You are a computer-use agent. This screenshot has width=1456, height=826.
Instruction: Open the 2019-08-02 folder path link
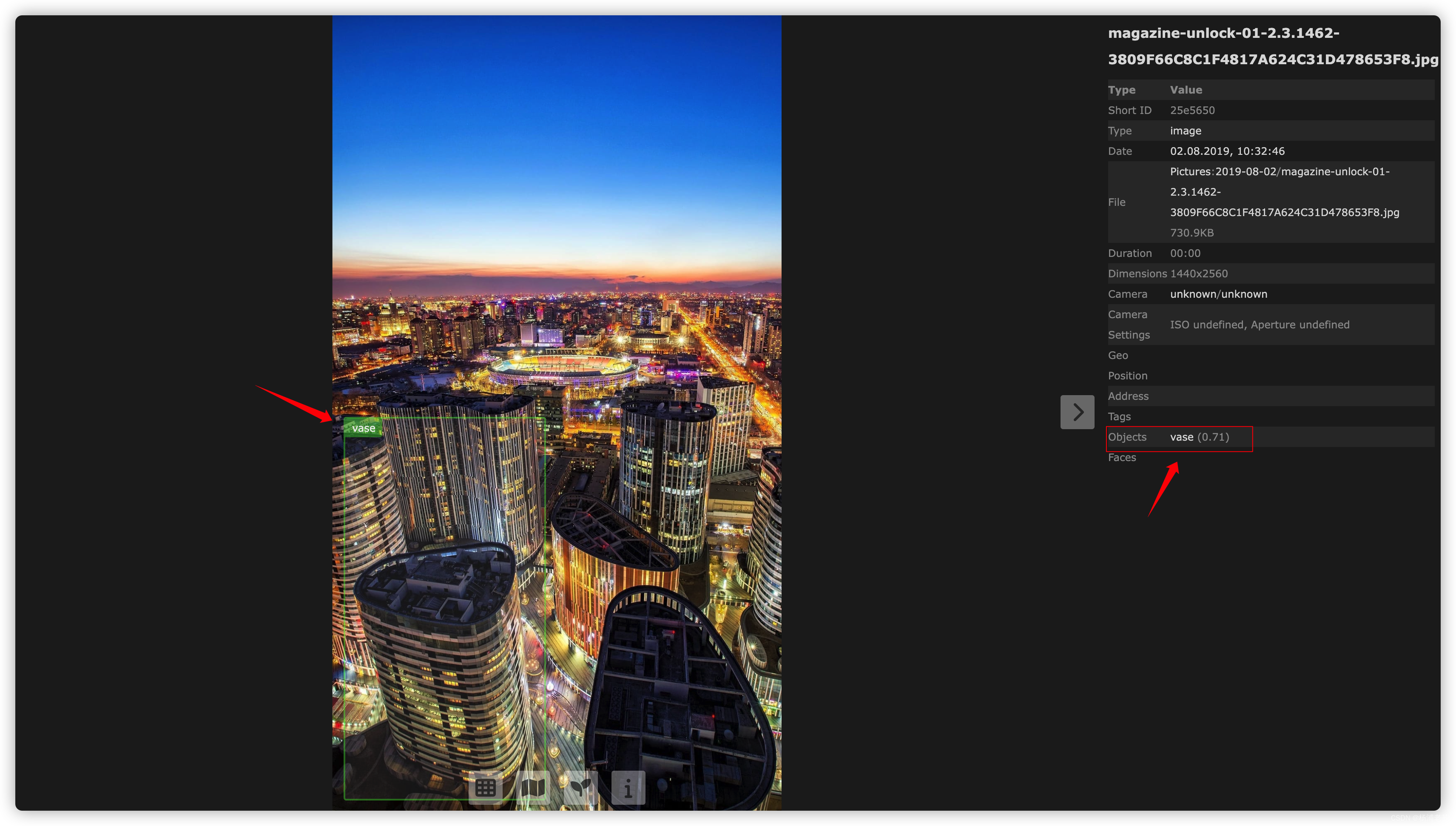point(1246,171)
